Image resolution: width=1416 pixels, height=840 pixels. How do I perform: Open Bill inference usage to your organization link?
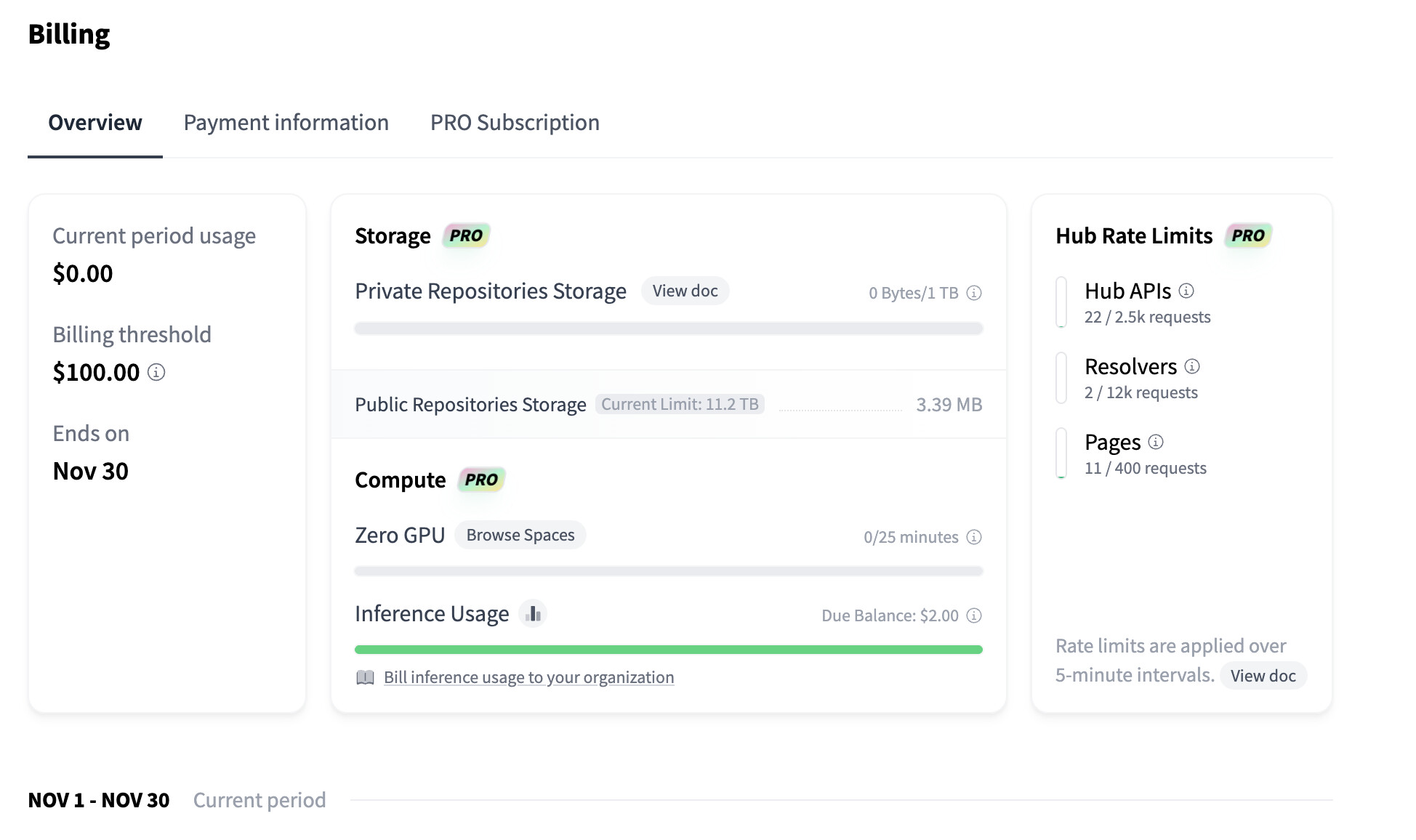coord(528,677)
